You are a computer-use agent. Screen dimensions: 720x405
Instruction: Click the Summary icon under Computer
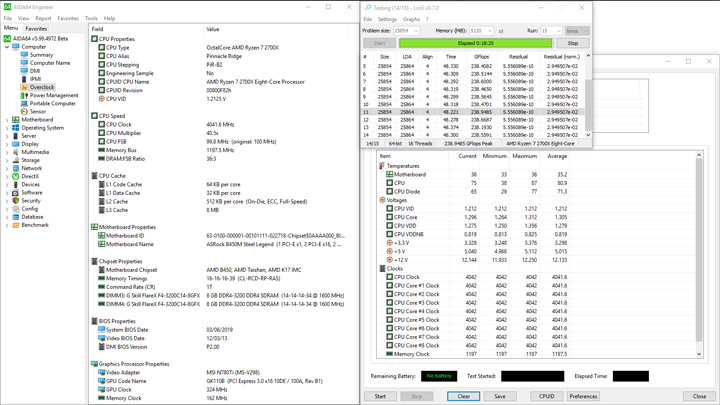pyautogui.click(x=24, y=55)
